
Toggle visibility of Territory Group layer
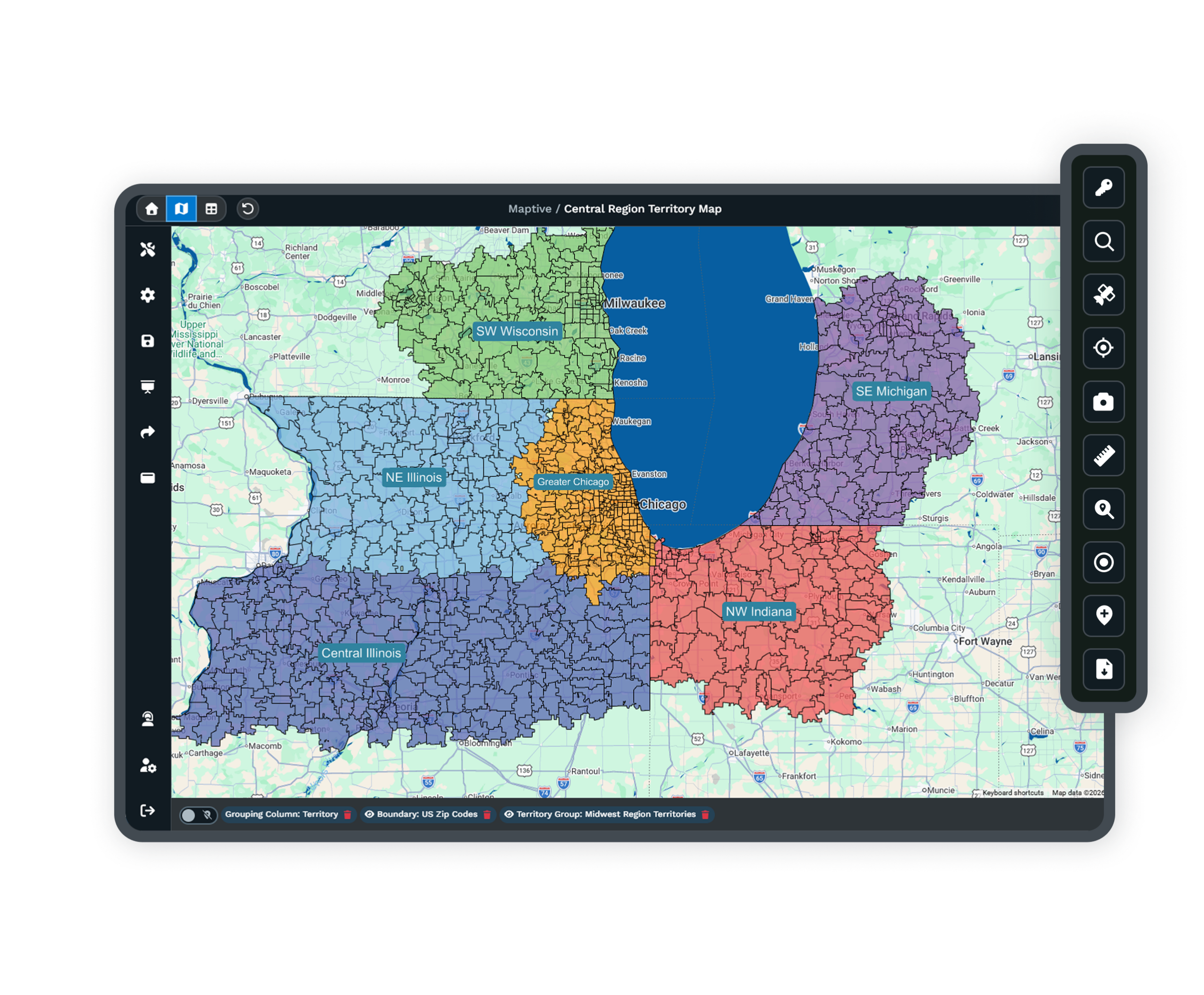click(508, 814)
